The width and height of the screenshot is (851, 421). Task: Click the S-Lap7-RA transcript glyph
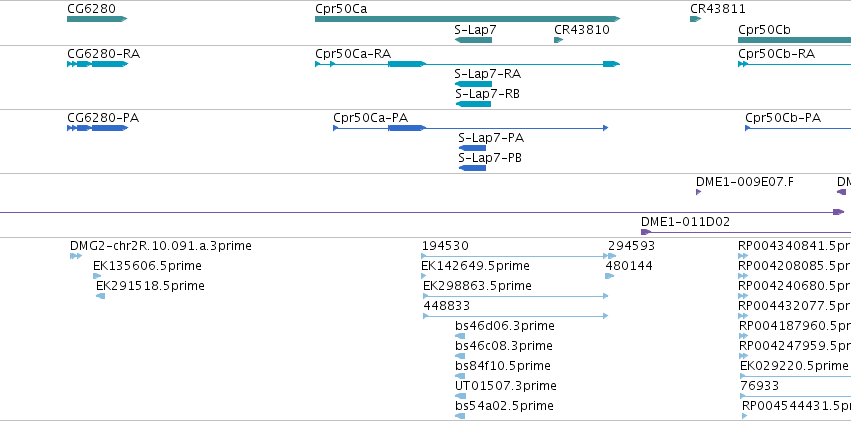click(x=473, y=84)
